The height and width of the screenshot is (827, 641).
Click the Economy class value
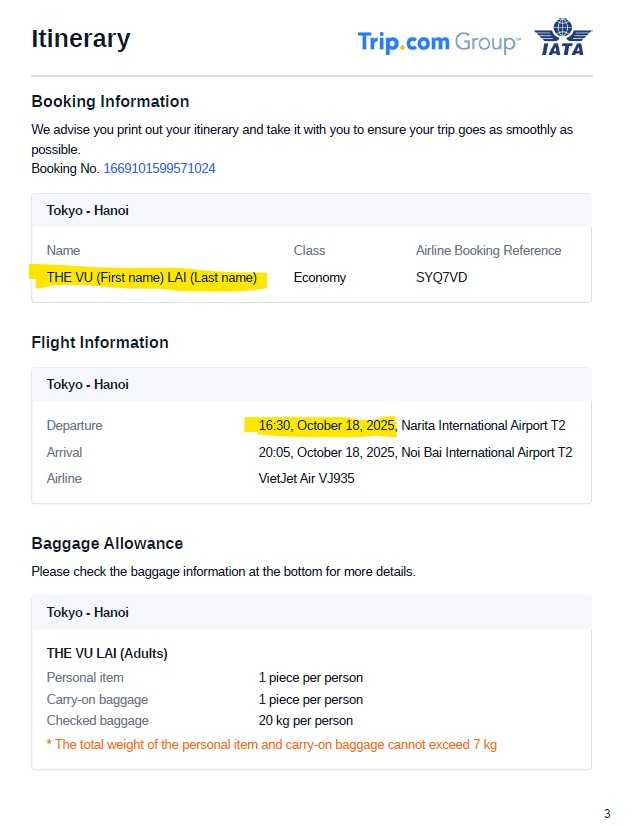point(320,277)
